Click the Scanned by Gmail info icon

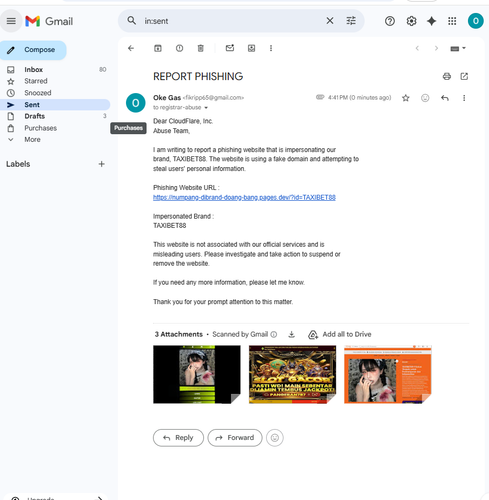click(274, 334)
